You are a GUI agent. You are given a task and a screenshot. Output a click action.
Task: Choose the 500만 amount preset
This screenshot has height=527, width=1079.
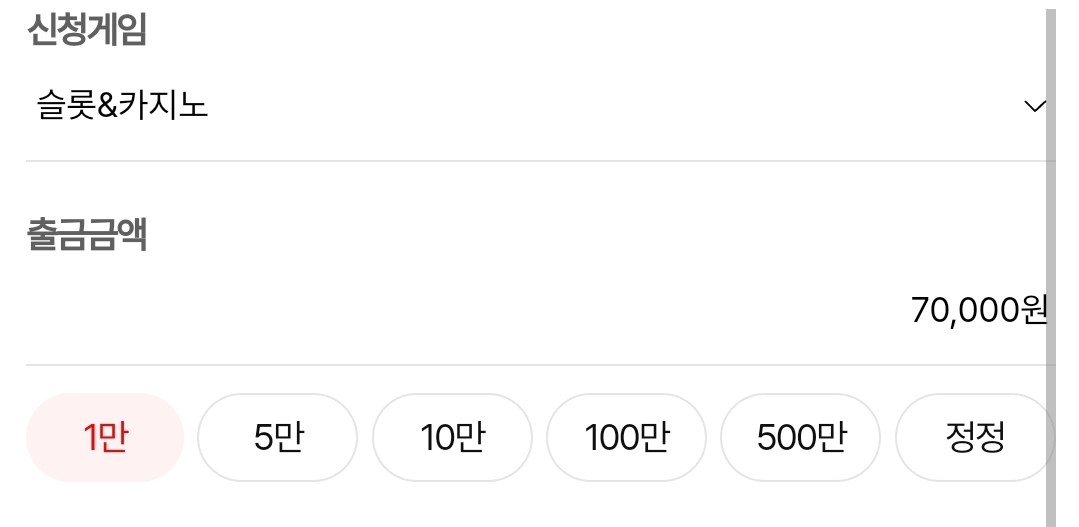[x=800, y=438]
